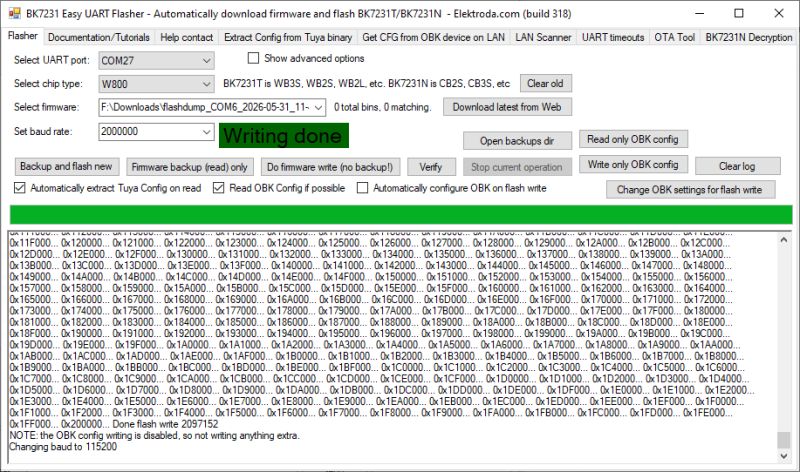Click the OBK config writing disabled note
The height and width of the screenshot is (472, 800).
(155, 435)
